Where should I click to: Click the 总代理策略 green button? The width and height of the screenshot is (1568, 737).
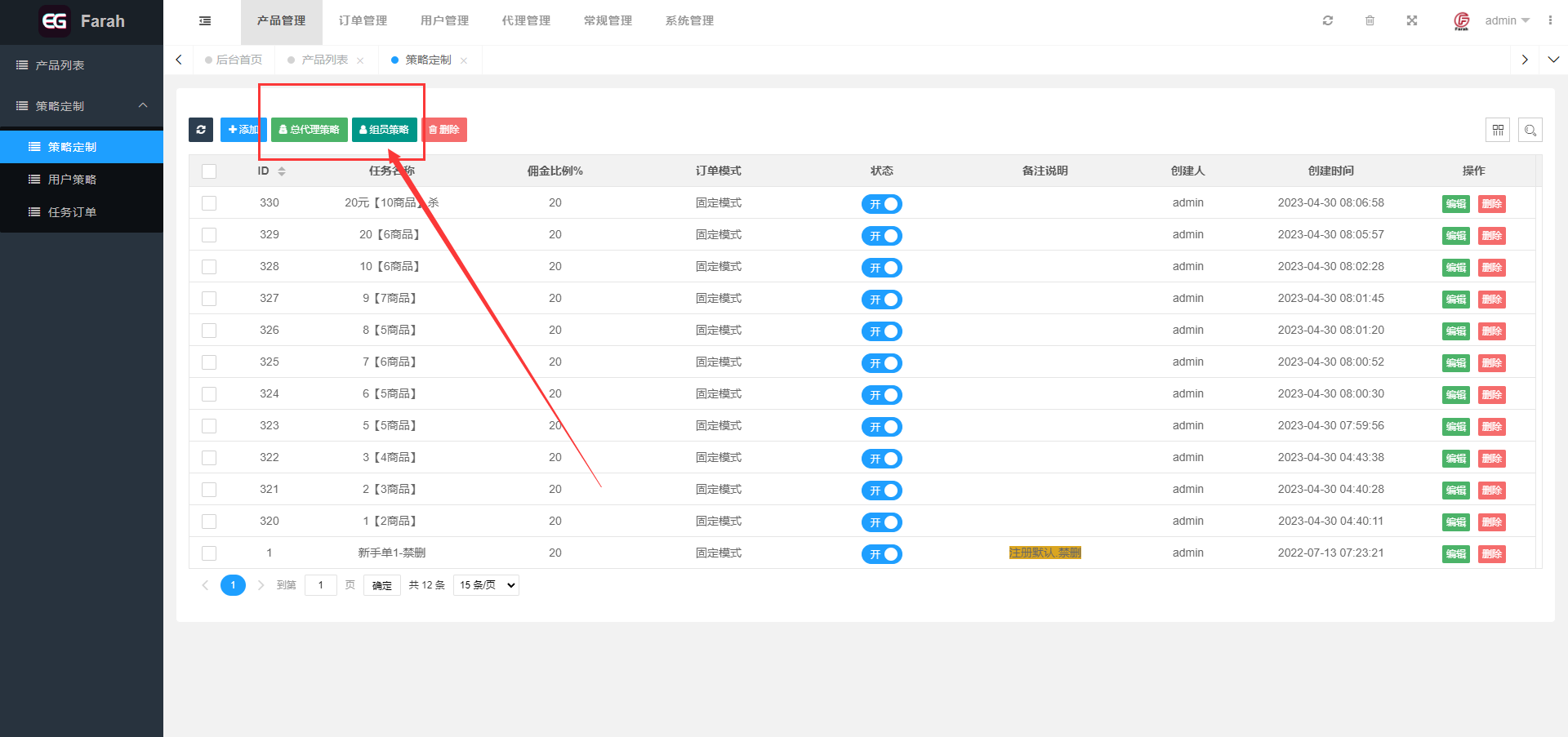[310, 130]
